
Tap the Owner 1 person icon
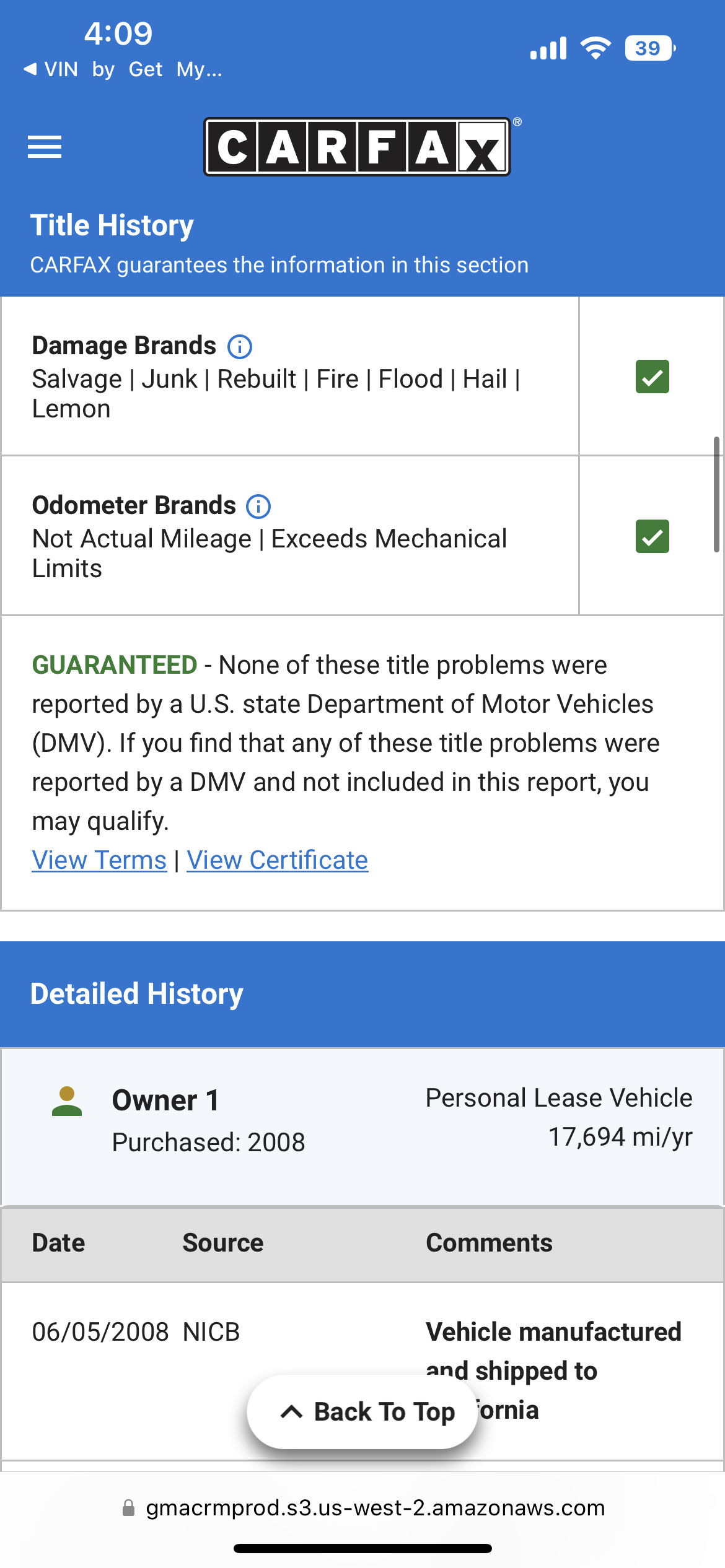[x=67, y=1102]
